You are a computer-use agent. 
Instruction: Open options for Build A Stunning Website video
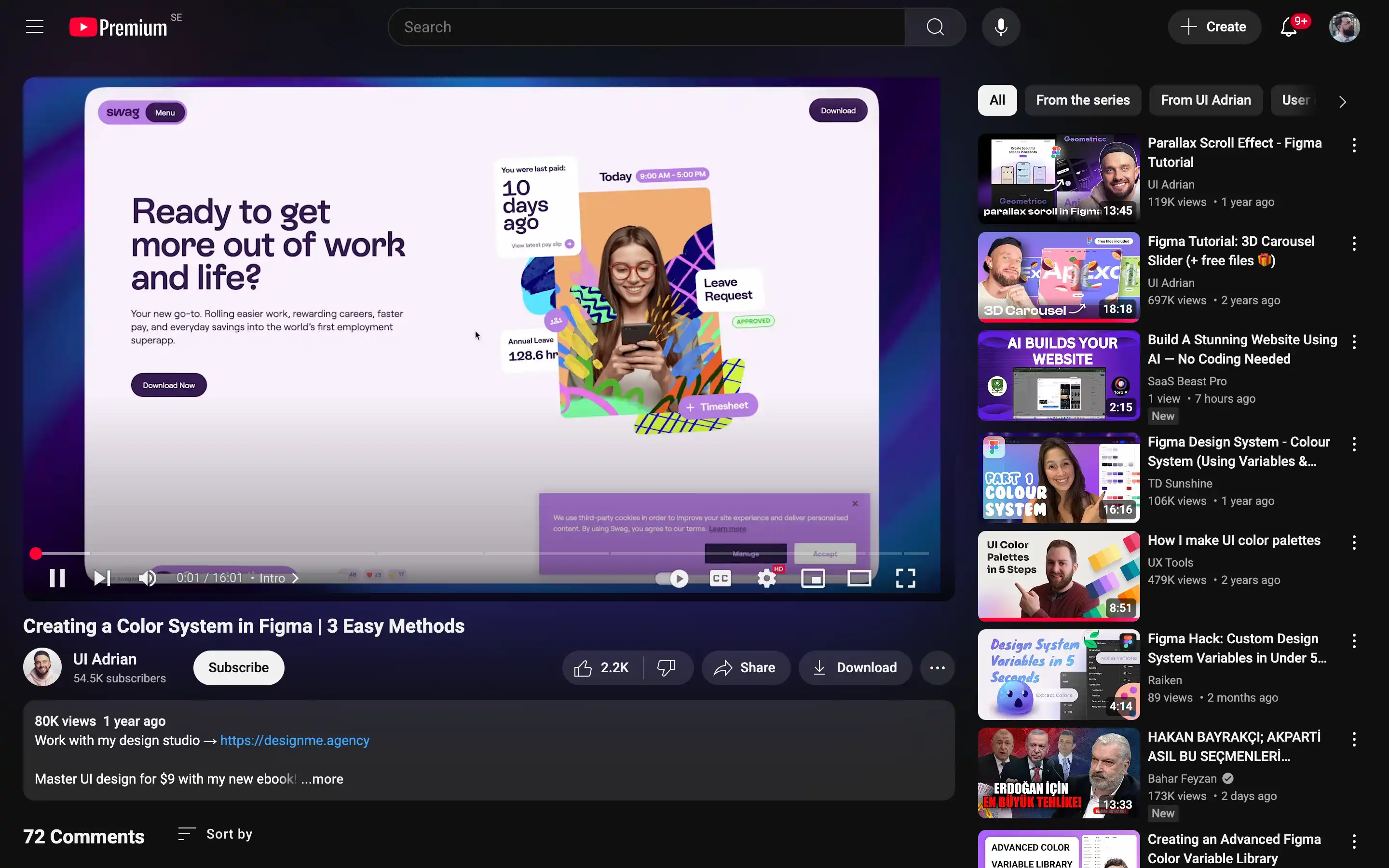[1354, 342]
